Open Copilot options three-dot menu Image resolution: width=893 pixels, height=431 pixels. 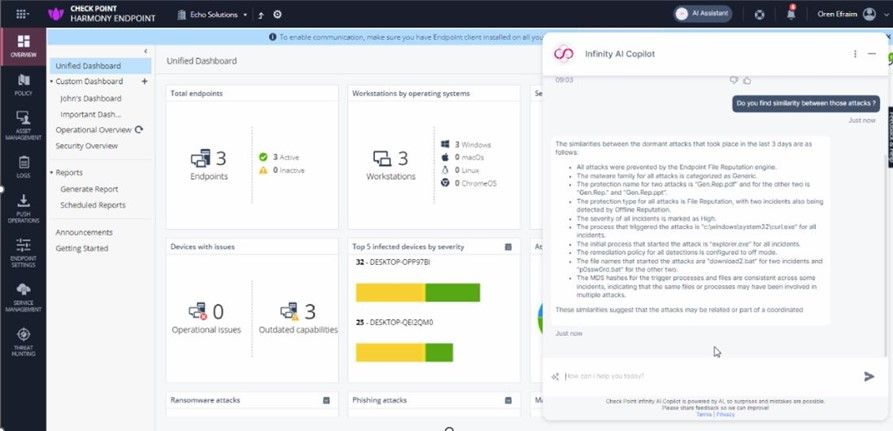(x=855, y=54)
